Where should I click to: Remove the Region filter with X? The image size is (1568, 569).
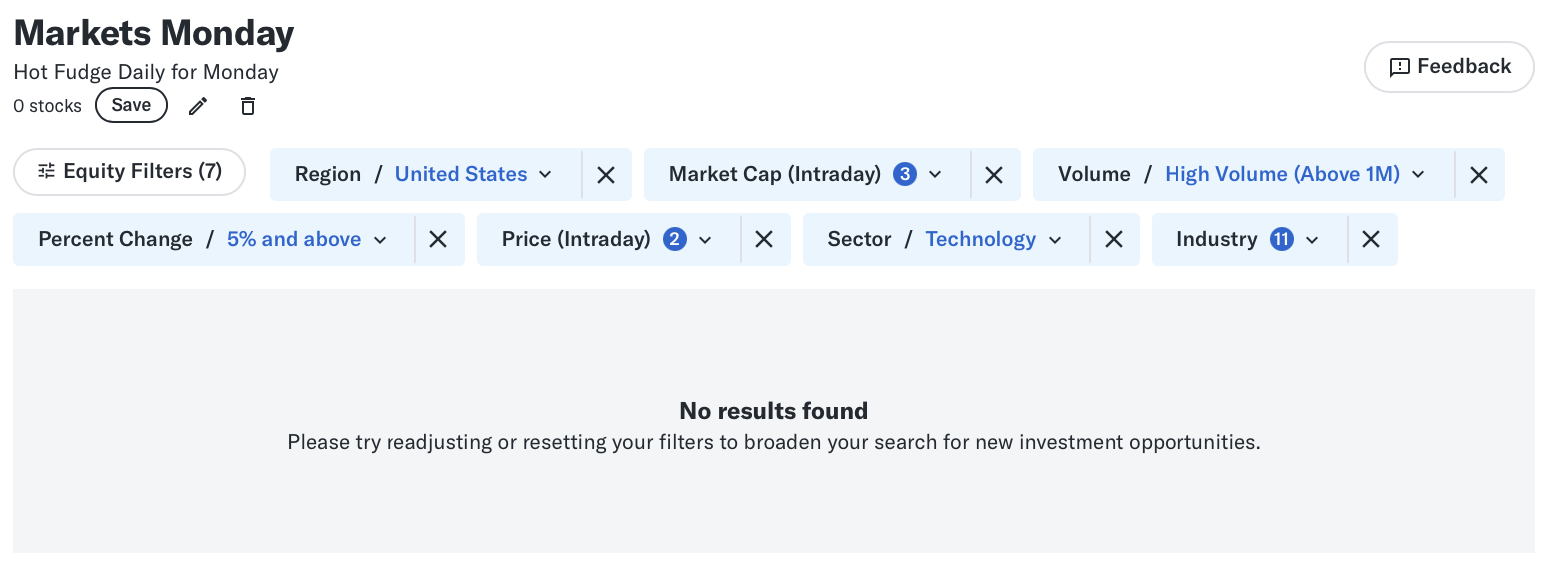pyautogui.click(x=606, y=175)
